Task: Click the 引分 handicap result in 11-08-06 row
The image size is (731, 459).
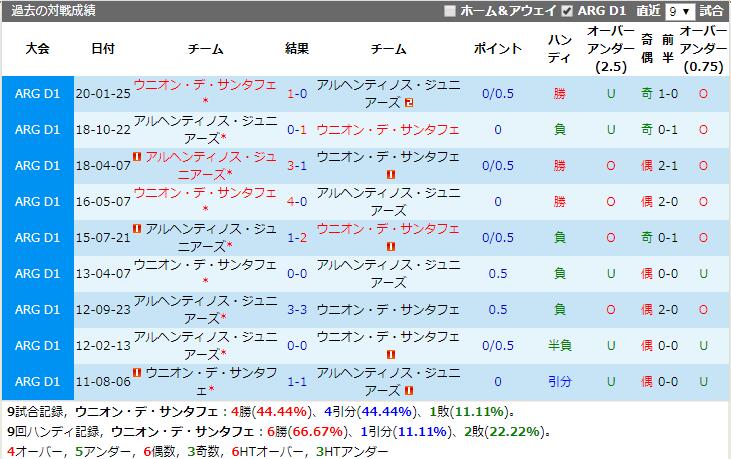Action: click(559, 382)
